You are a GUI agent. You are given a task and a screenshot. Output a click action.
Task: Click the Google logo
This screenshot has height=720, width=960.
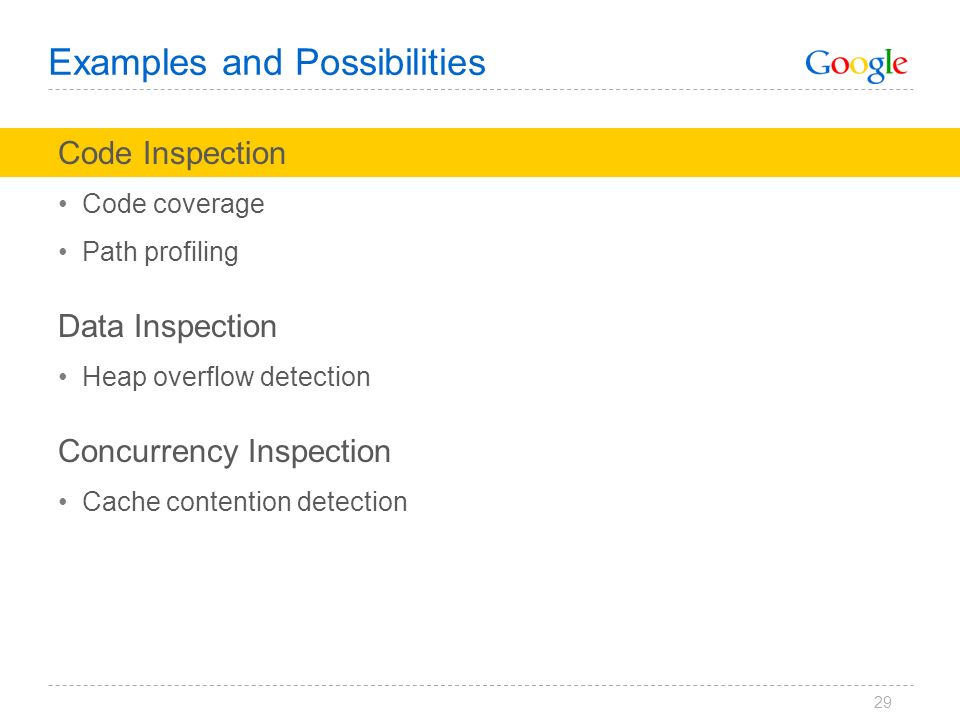coord(856,65)
